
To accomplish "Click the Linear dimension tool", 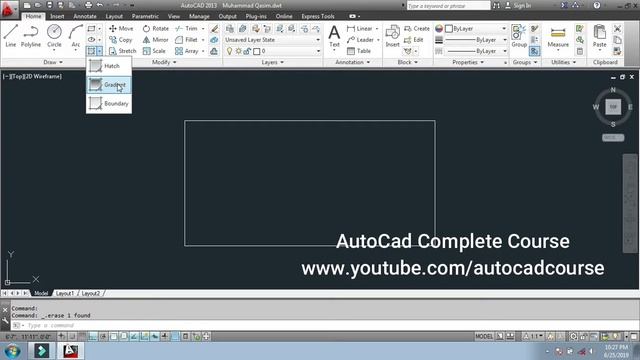I will point(360,29).
